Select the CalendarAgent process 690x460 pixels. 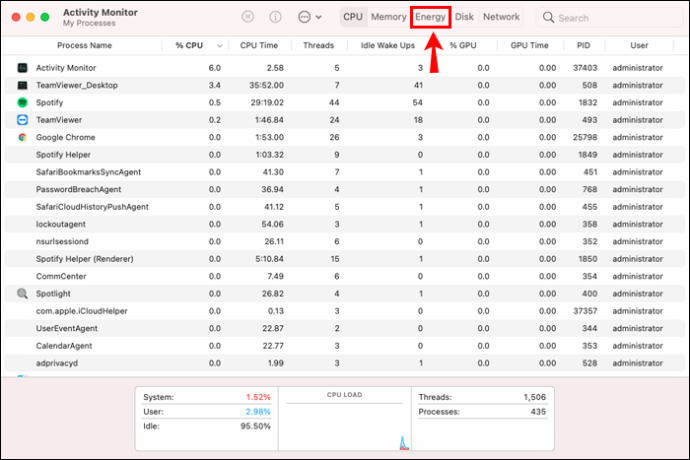pos(345,346)
